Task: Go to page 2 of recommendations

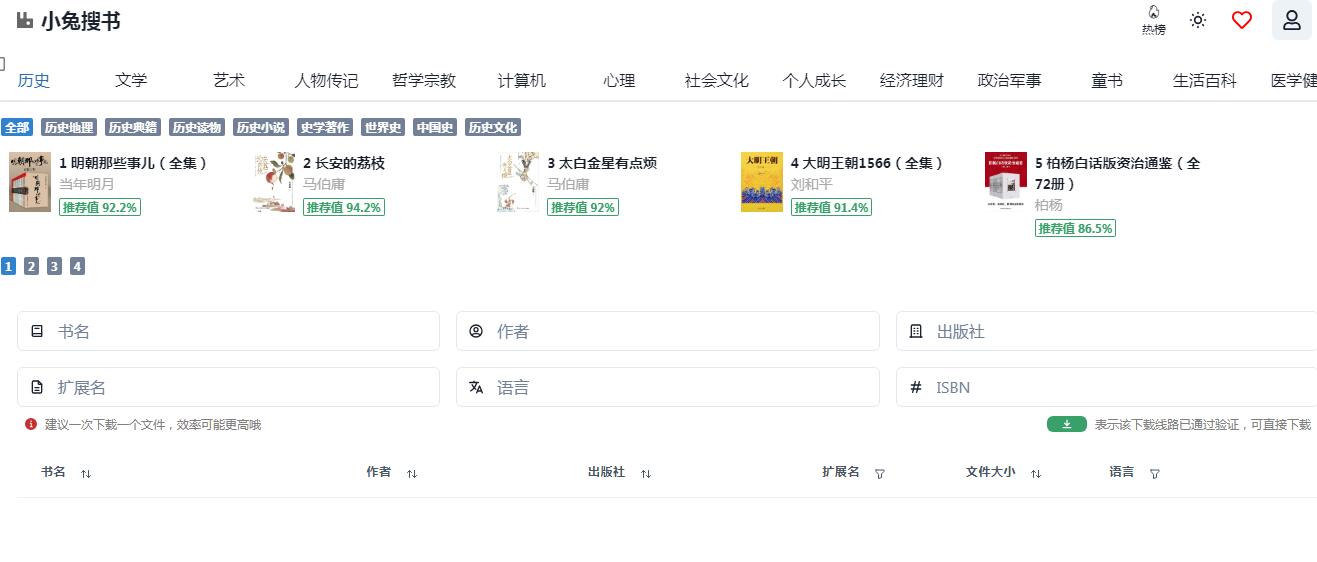Action: pyautogui.click(x=31, y=266)
